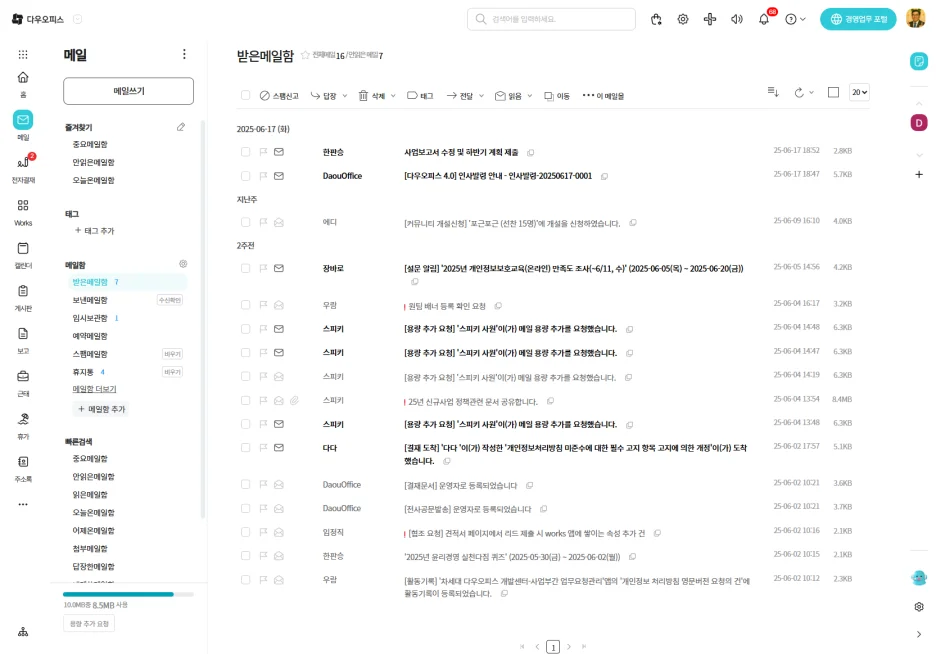Screen dimensions: 936x654
Task: Select 휴지통 trash folder
Action: [x=82, y=372]
